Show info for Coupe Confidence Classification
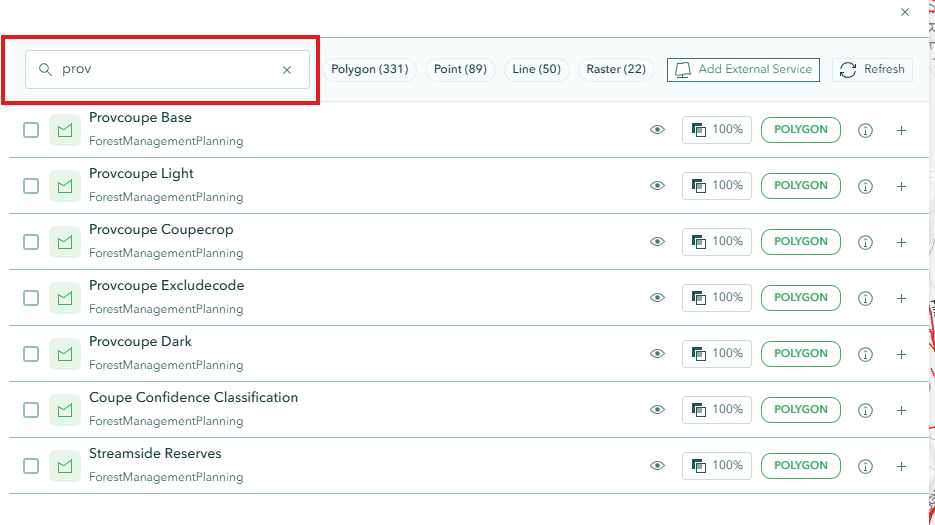 point(865,410)
